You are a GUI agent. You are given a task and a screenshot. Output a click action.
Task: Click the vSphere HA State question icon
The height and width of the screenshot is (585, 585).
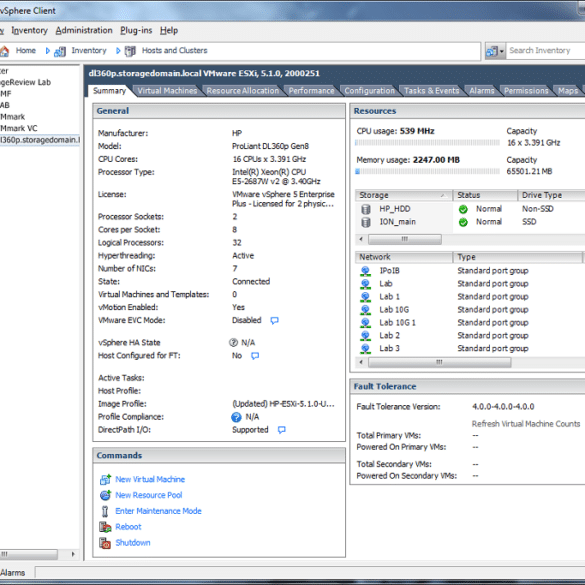point(233,342)
